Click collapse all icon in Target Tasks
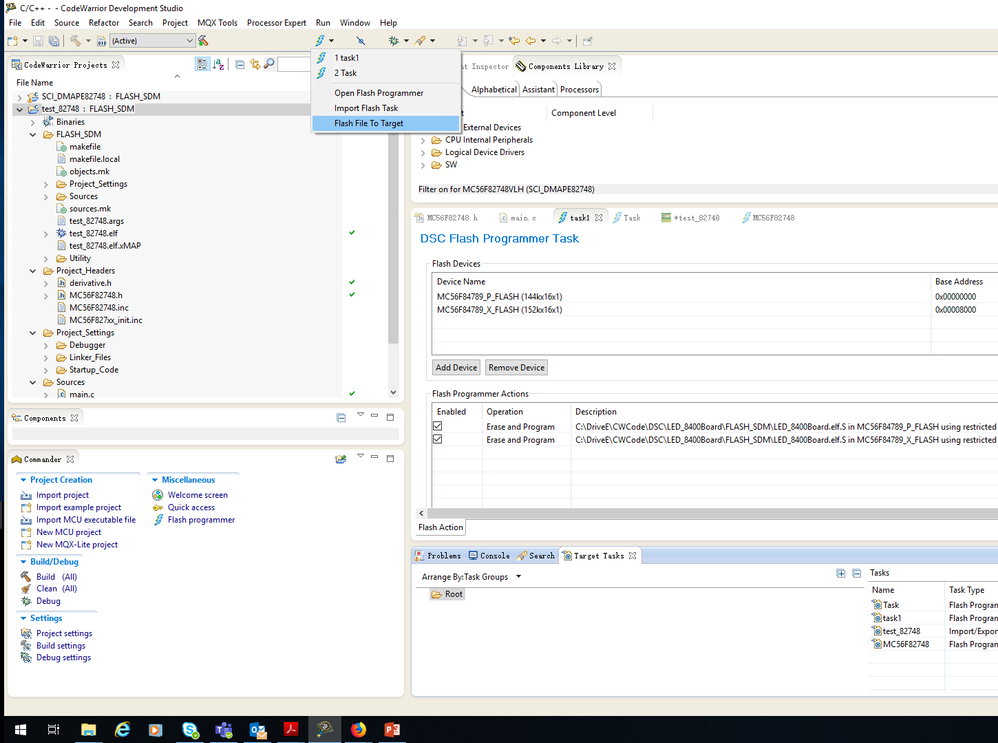The image size is (998, 743). point(857,574)
